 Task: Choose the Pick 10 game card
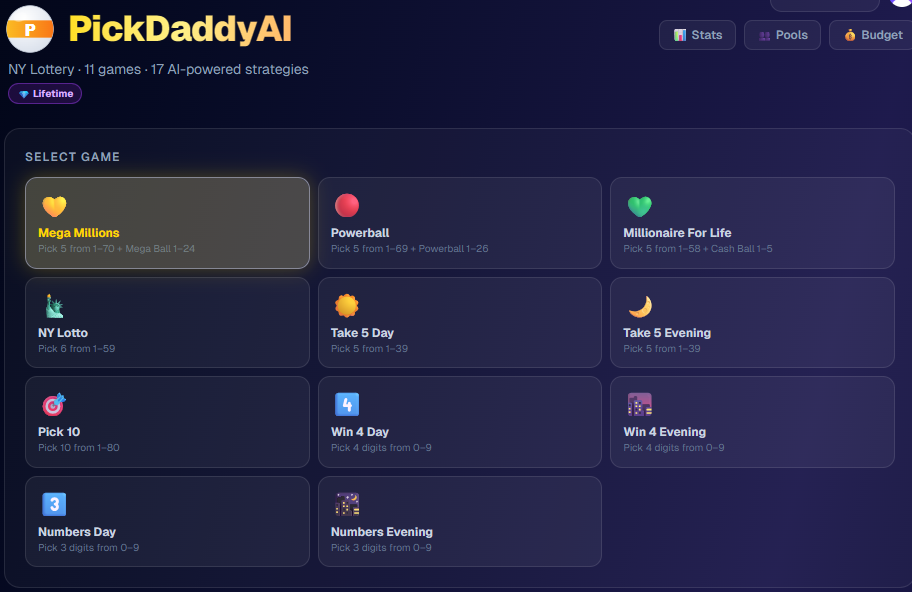click(168, 422)
